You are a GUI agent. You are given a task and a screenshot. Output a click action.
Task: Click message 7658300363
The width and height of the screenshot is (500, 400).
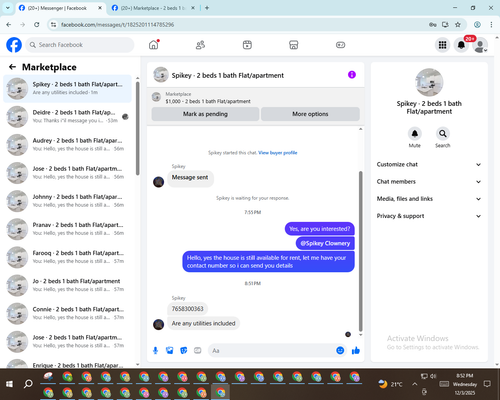(x=187, y=309)
